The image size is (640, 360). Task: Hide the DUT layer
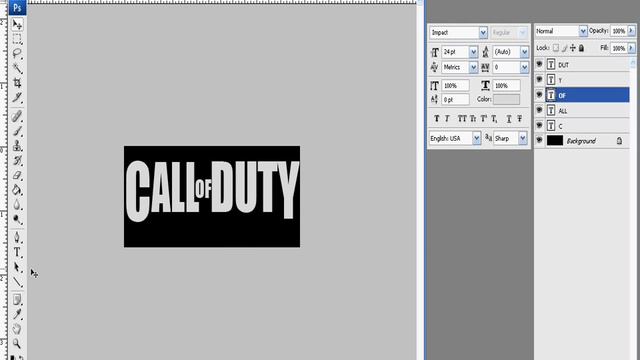(x=539, y=64)
